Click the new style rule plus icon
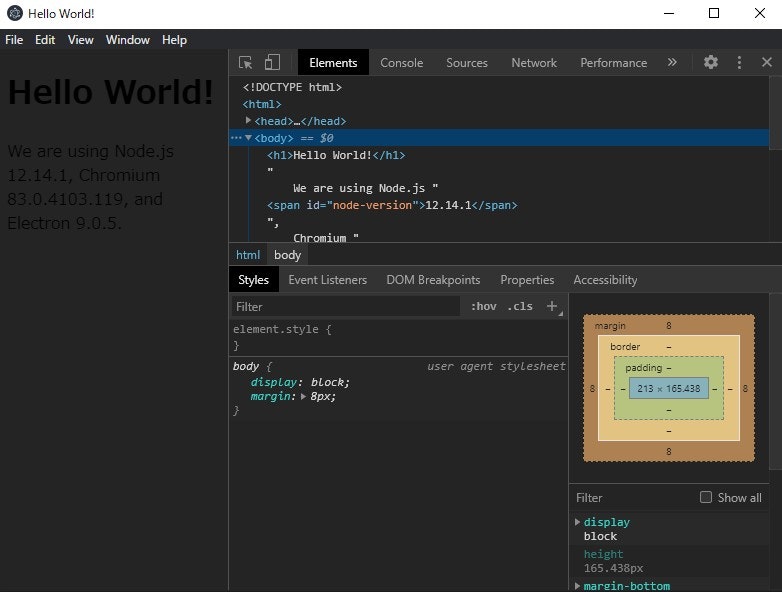 pyautogui.click(x=552, y=306)
